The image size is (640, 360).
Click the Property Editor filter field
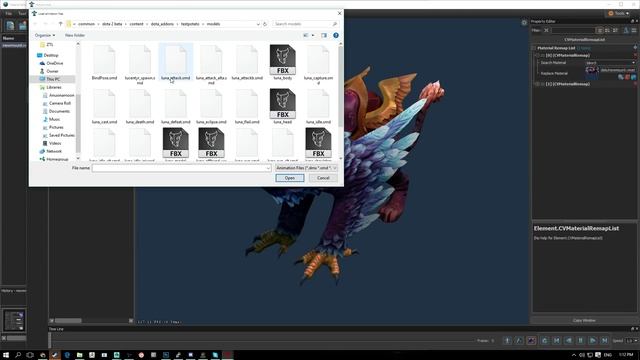pyautogui.click(x=573, y=30)
